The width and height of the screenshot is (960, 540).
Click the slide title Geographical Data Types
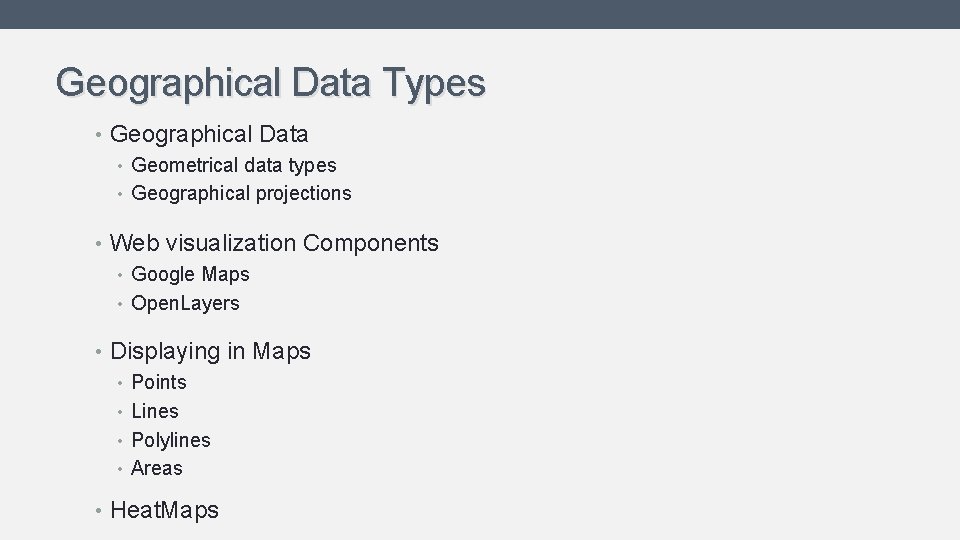point(270,82)
